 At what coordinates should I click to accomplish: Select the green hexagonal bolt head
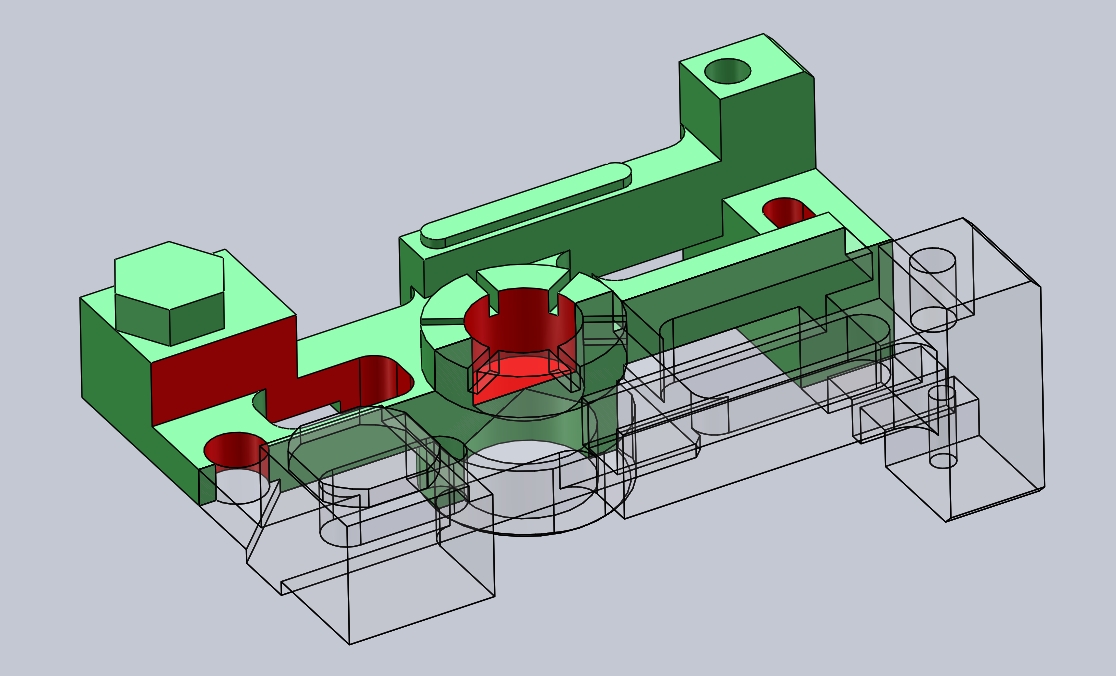(169, 292)
